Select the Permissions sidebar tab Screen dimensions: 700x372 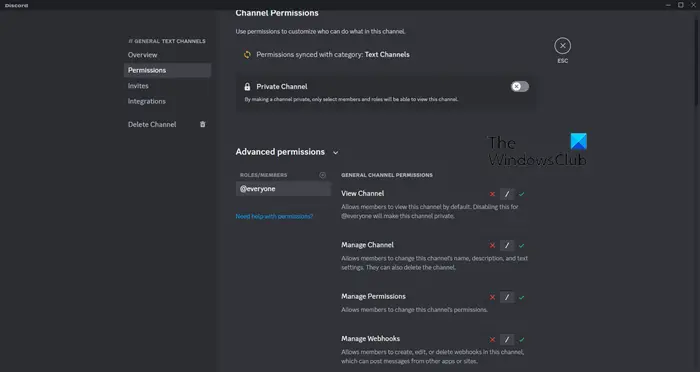click(167, 70)
